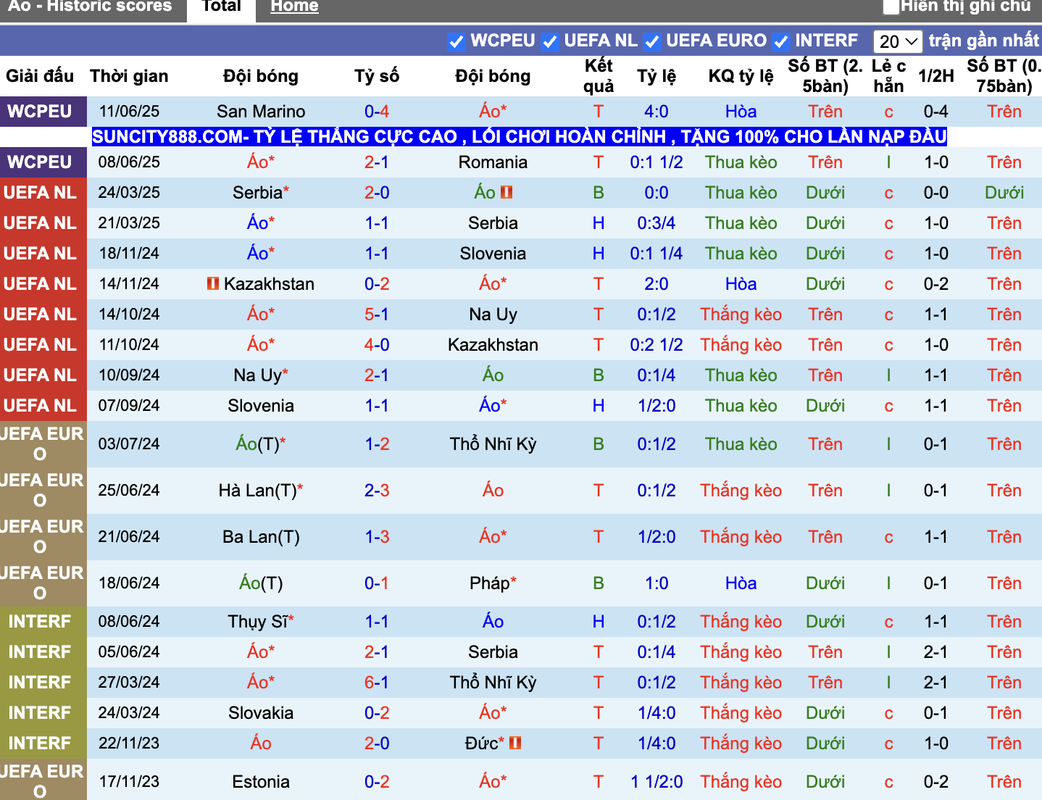Click the red card icon next to Serbia 2-0 Áo
The height and width of the screenshot is (800, 1042).
[x=507, y=193]
